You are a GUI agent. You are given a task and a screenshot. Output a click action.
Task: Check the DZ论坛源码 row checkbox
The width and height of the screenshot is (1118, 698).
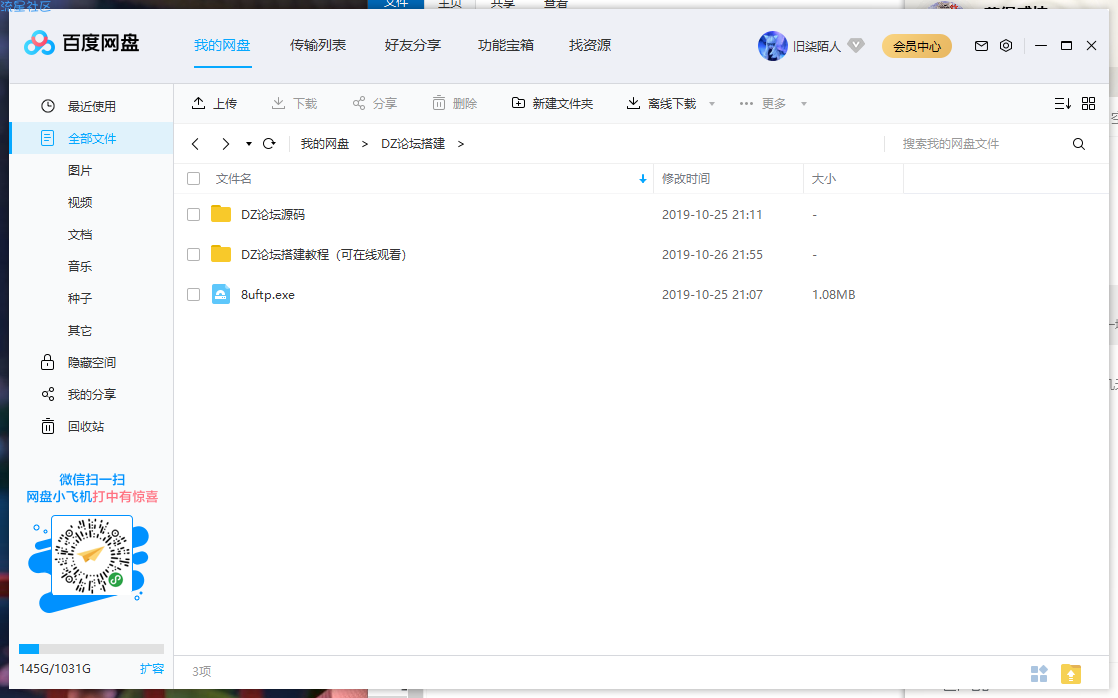click(193, 215)
